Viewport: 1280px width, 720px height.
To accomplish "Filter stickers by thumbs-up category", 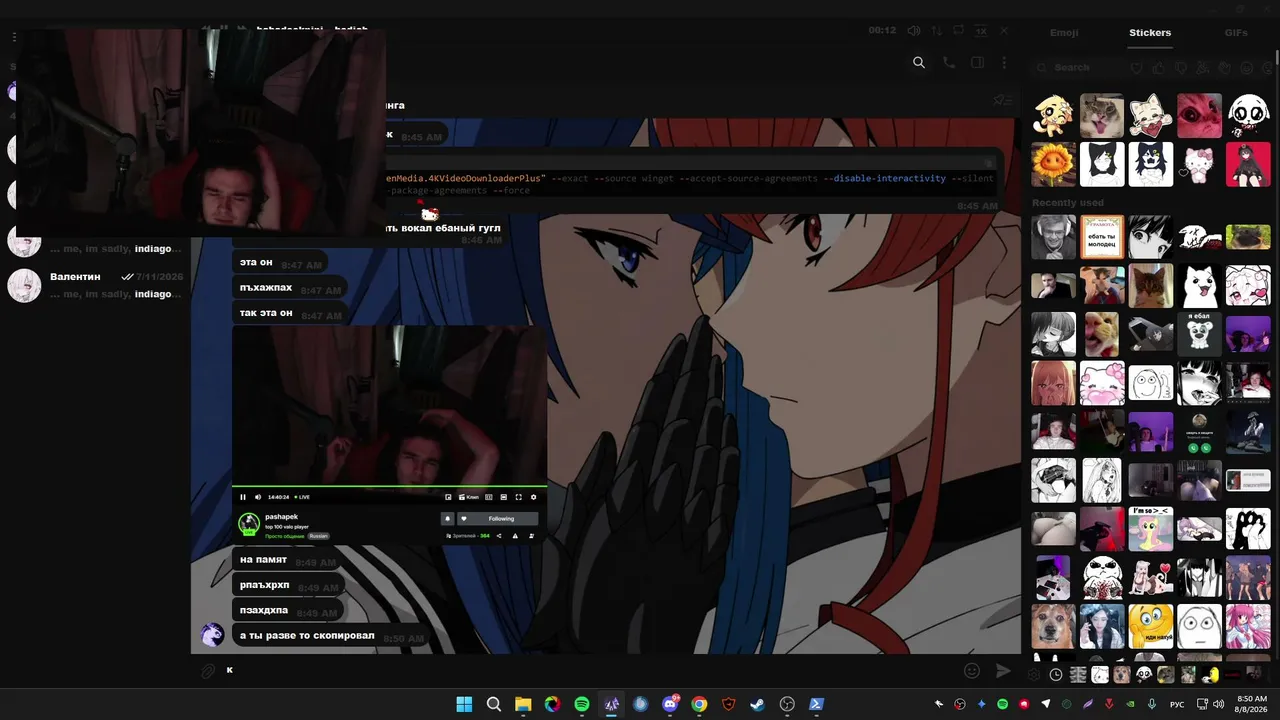I will 1158,68.
